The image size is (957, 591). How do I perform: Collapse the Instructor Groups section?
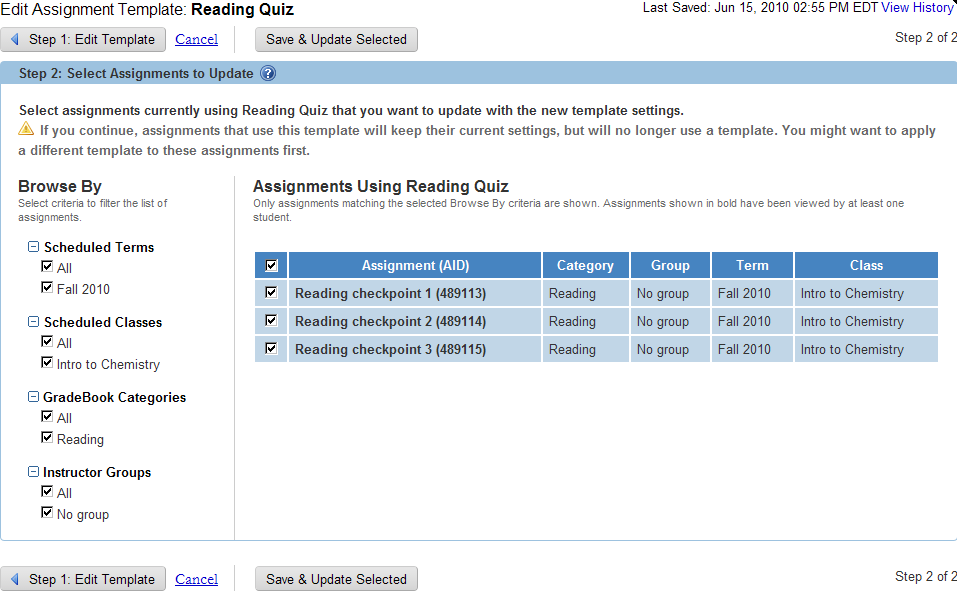coord(33,472)
